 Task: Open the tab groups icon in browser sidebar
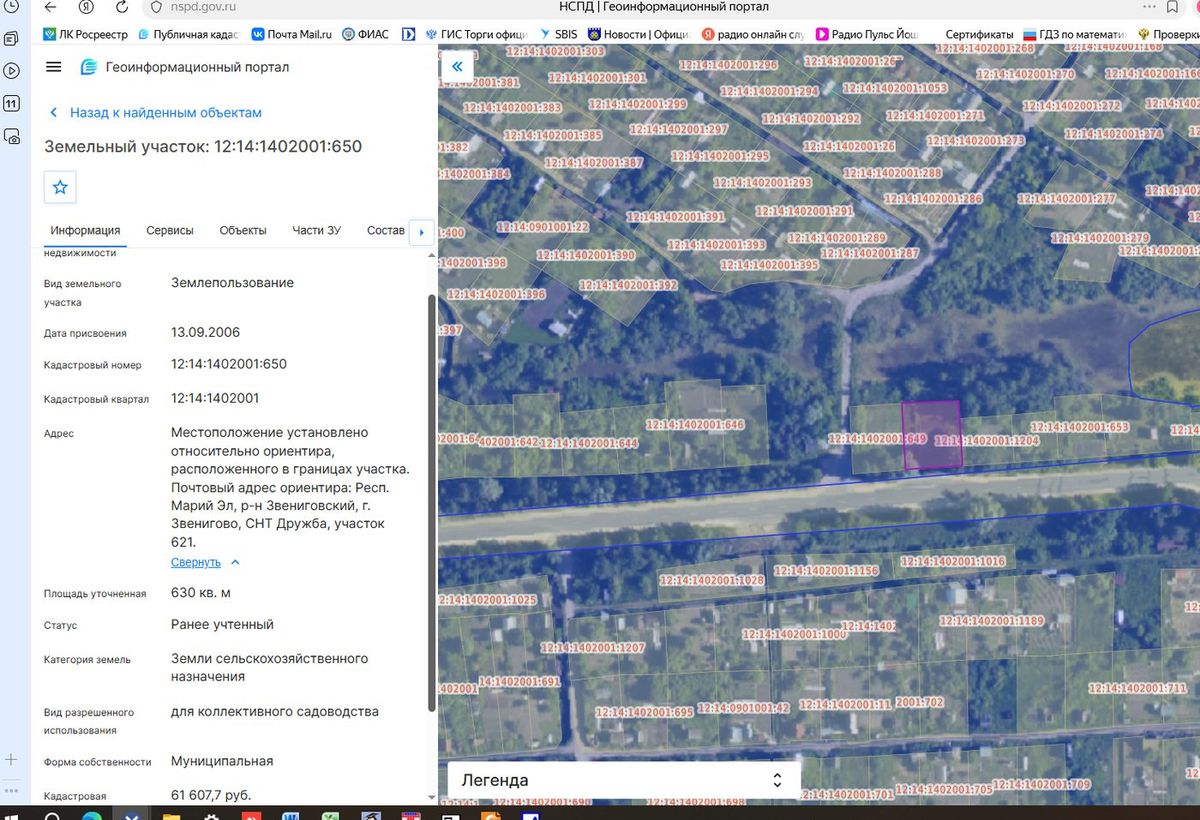coord(11,39)
